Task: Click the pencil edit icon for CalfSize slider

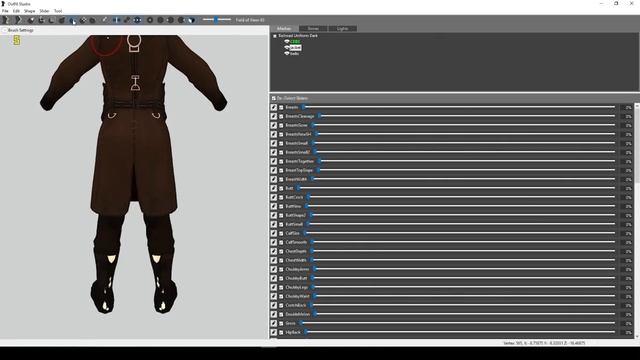Action: pos(274,233)
